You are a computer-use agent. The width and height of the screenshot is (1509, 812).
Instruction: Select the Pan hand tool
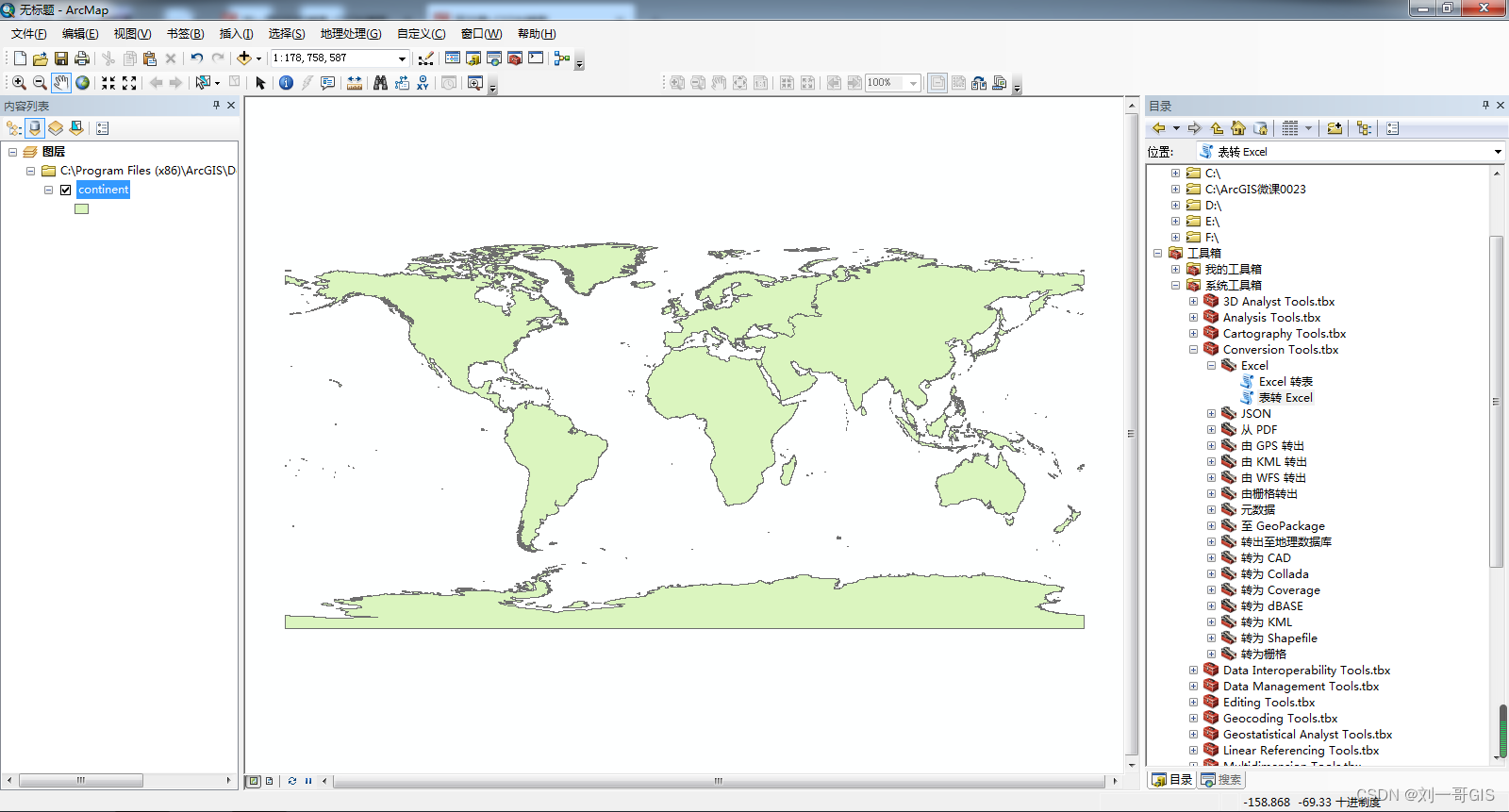coord(61,83)
